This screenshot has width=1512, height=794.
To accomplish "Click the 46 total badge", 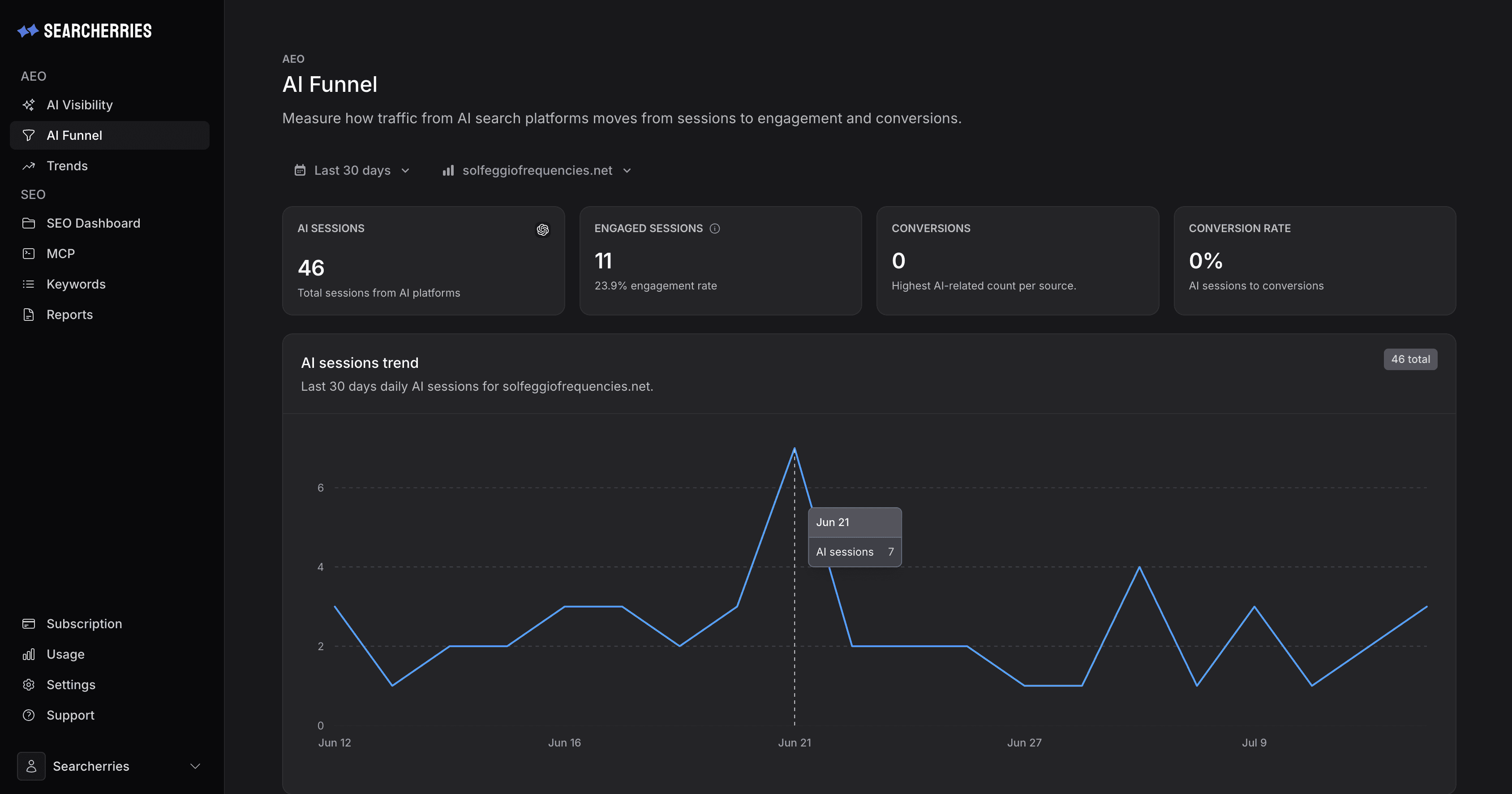I will click(x=1410, y=359).
